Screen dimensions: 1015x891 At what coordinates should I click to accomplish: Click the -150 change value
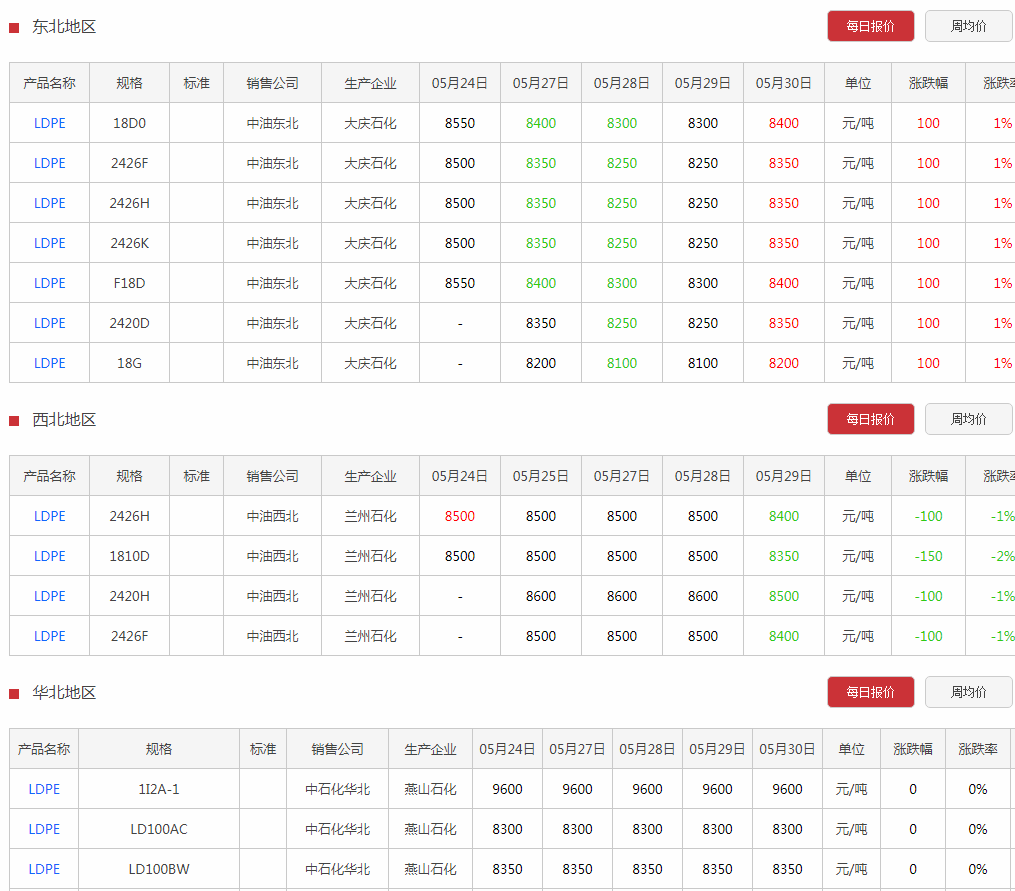point(928,557)
